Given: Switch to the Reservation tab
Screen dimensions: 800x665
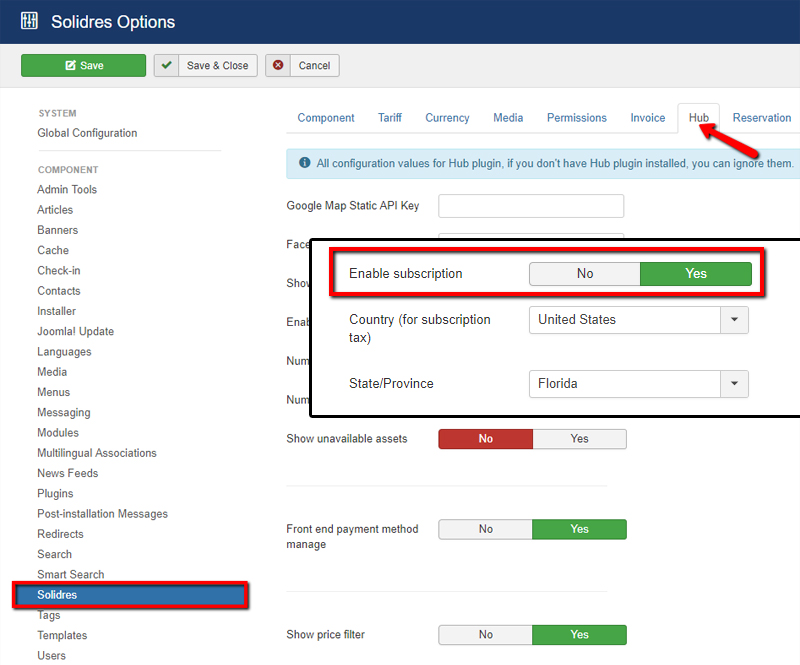Looking at the screenshot, I should (762, 117).
